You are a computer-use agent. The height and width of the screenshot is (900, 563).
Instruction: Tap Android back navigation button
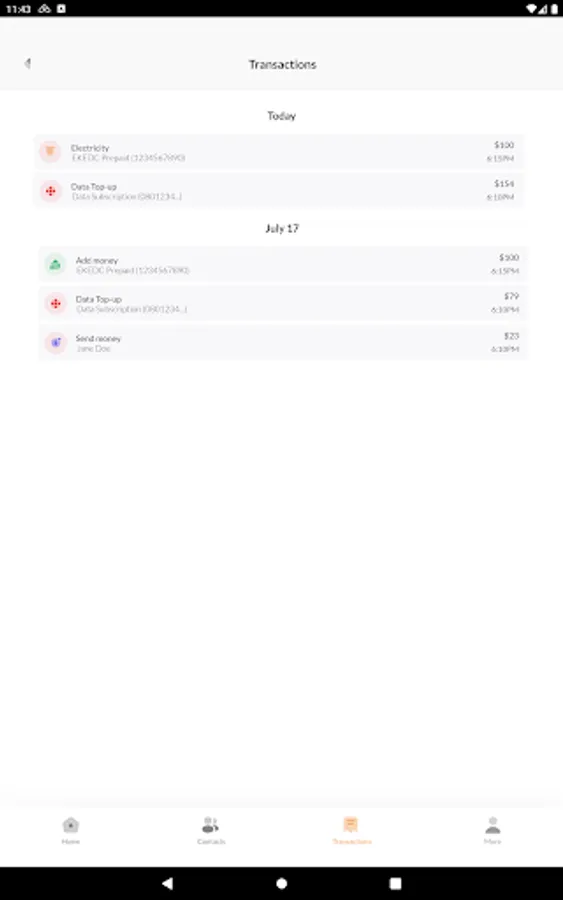(x=167, y=883)
